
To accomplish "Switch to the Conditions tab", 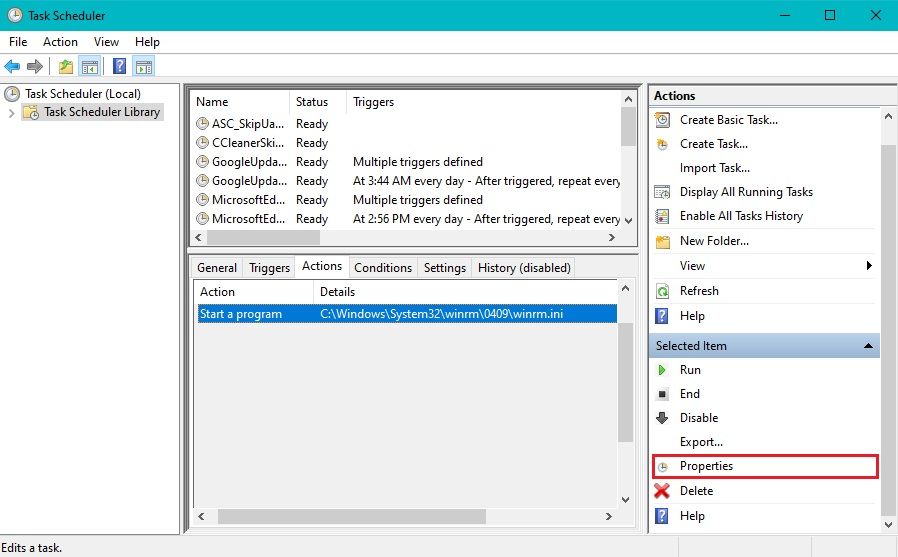I will point(383,268).
